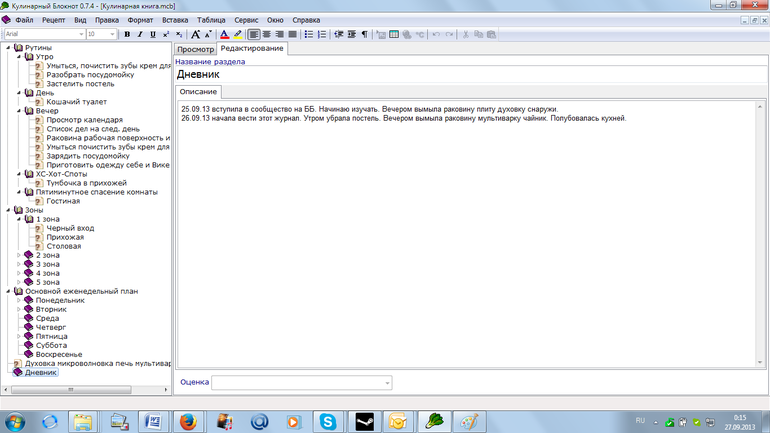Open the Рецепт menu

(x=53, y=20)
